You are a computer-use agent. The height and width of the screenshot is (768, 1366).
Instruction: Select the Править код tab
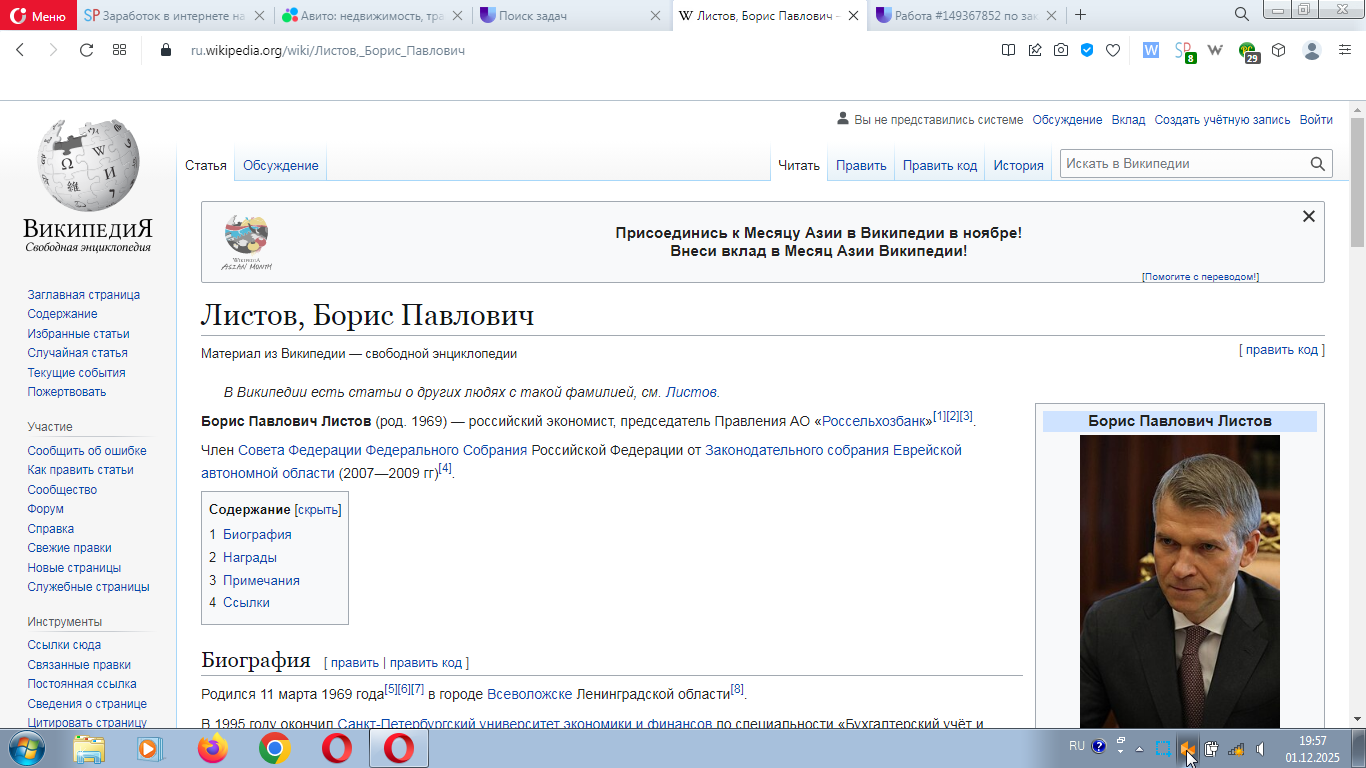pyautogui.click(x=940, y=166)
